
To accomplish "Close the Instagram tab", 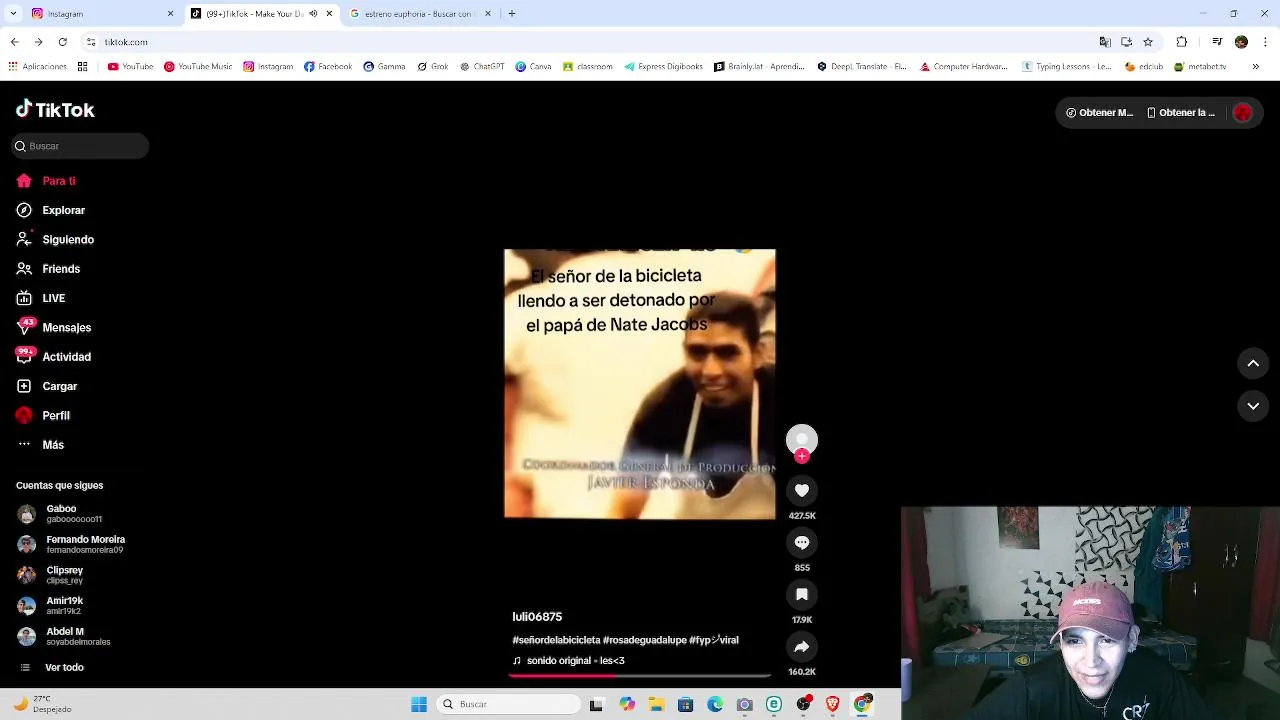I will pos(170,14).
